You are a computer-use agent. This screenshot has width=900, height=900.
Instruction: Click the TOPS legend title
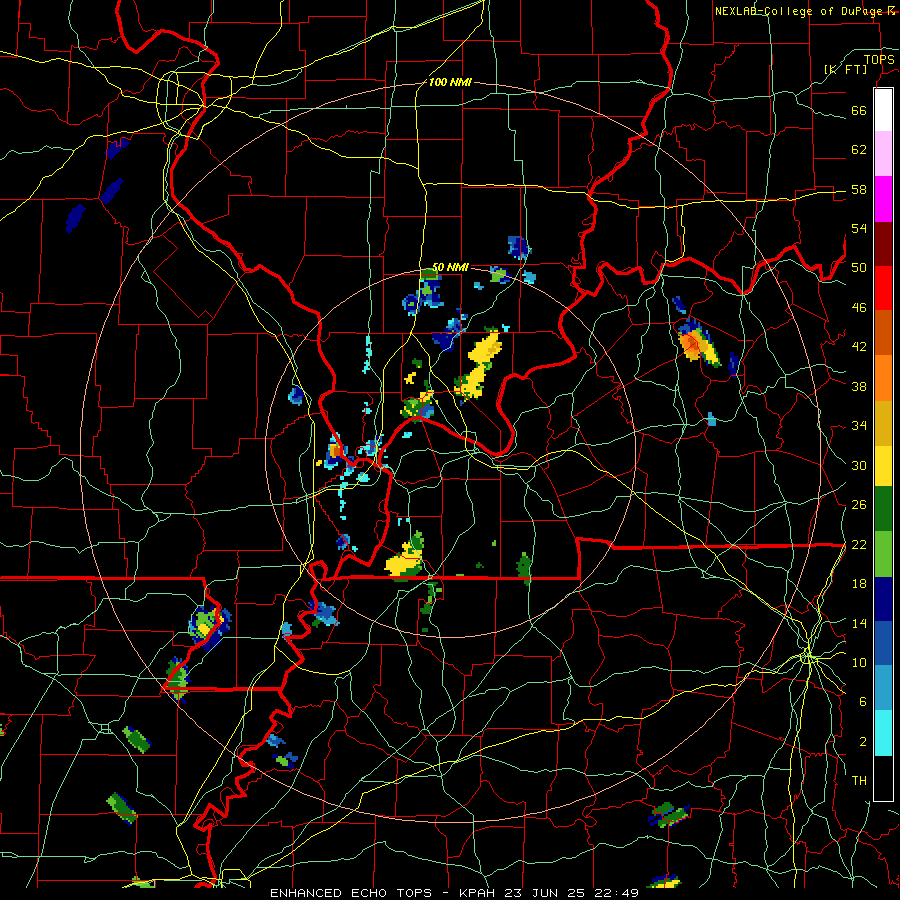tap(879, 59)
